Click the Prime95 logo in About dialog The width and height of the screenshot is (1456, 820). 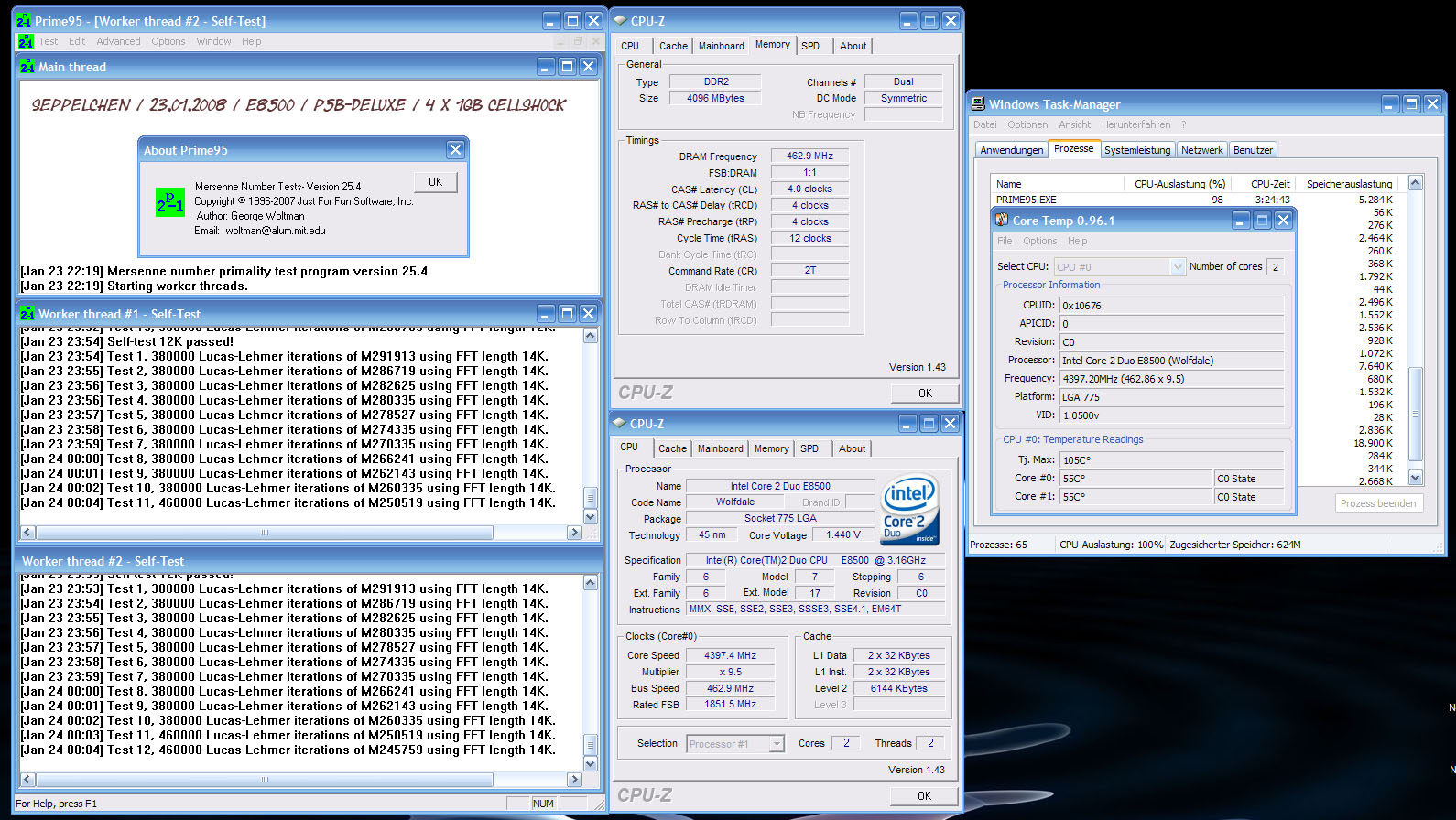pos(170,202)
